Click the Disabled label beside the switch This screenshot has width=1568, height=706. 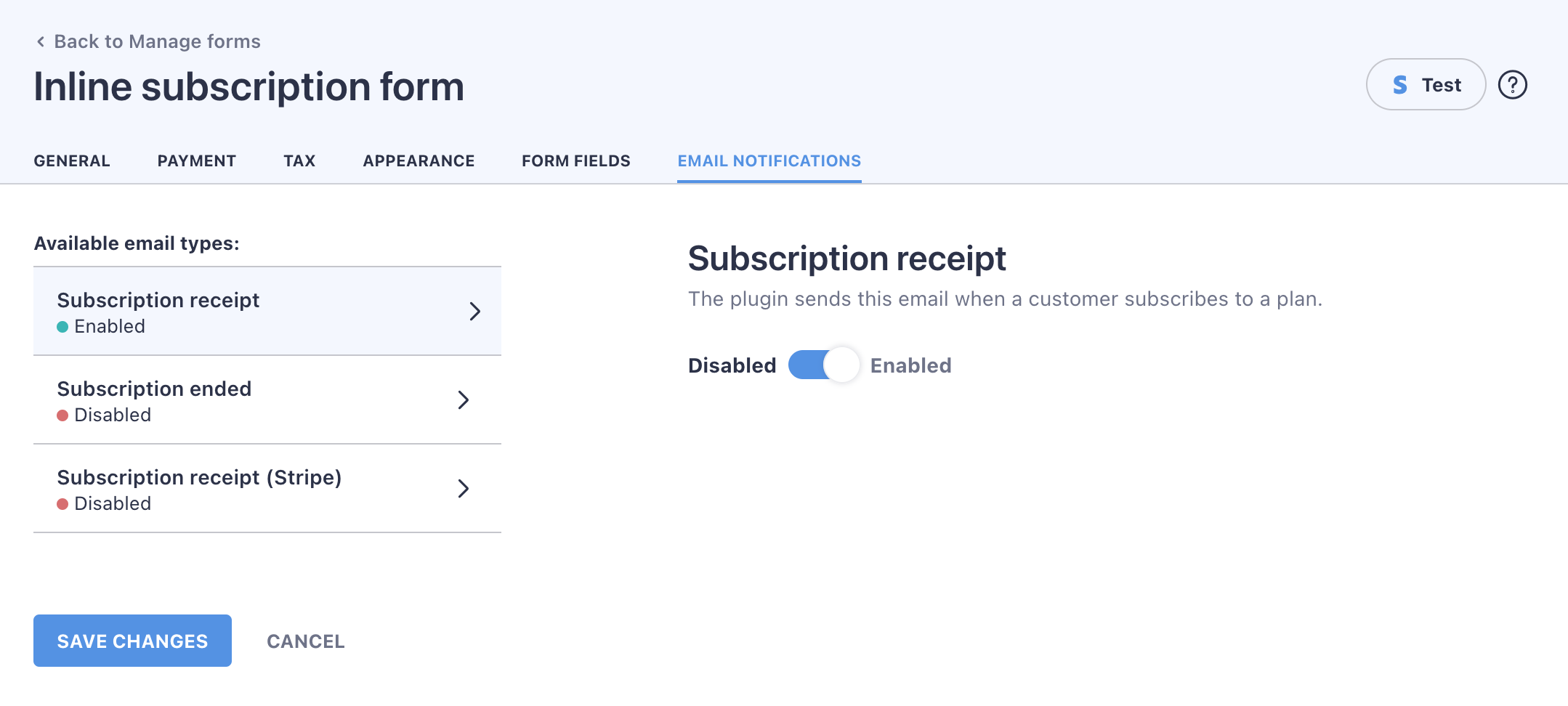(732, 365)
